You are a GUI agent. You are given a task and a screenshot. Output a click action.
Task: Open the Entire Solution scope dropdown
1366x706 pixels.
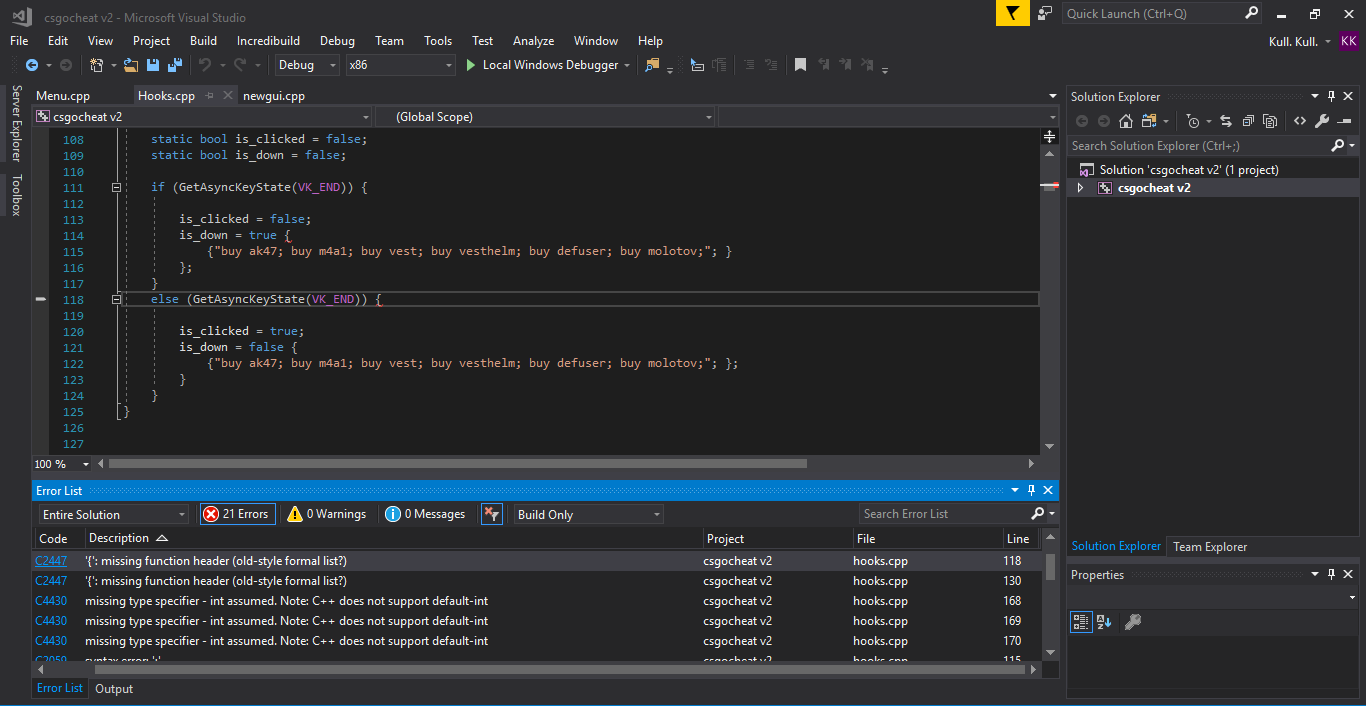point(113,514)
